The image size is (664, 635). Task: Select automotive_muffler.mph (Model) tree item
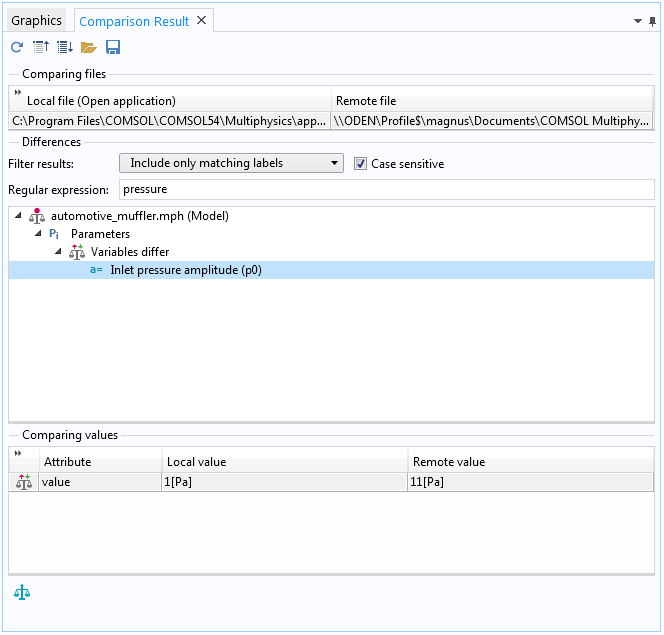140,216
